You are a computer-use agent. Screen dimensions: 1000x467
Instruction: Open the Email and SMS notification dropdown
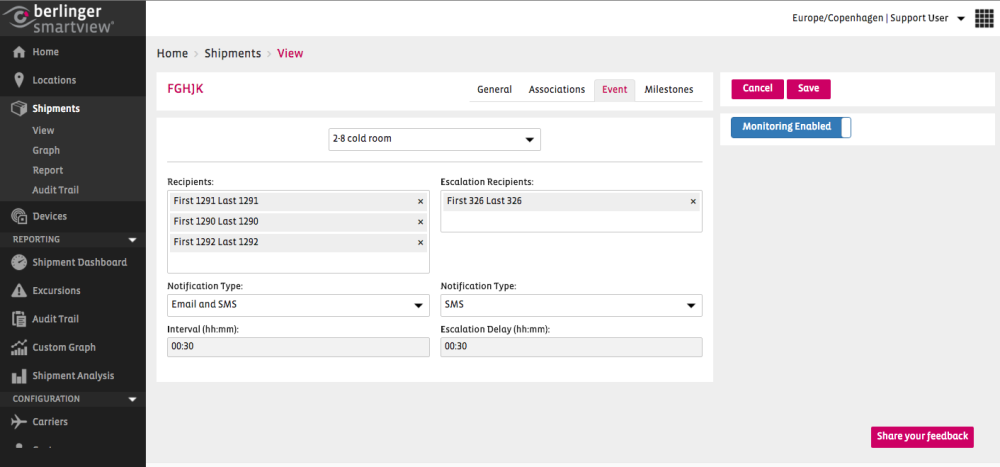click(x=298, y=305)
